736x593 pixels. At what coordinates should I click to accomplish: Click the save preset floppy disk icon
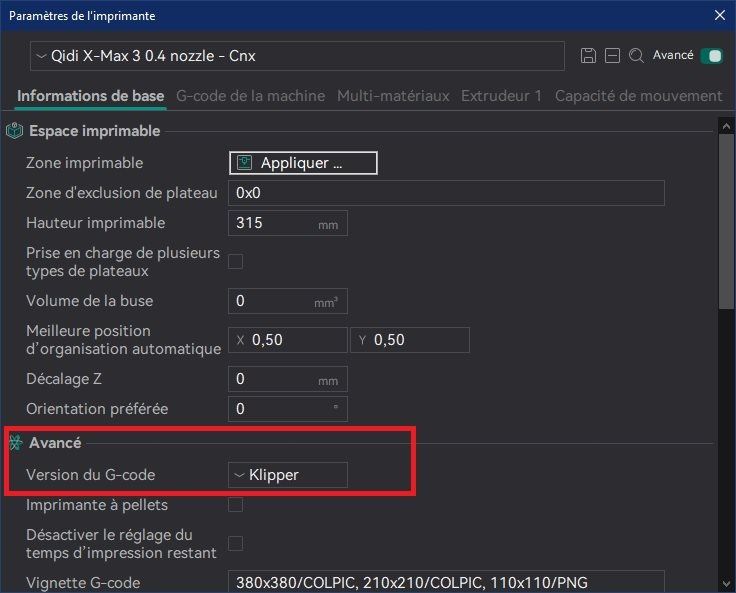tap(588, 55)
